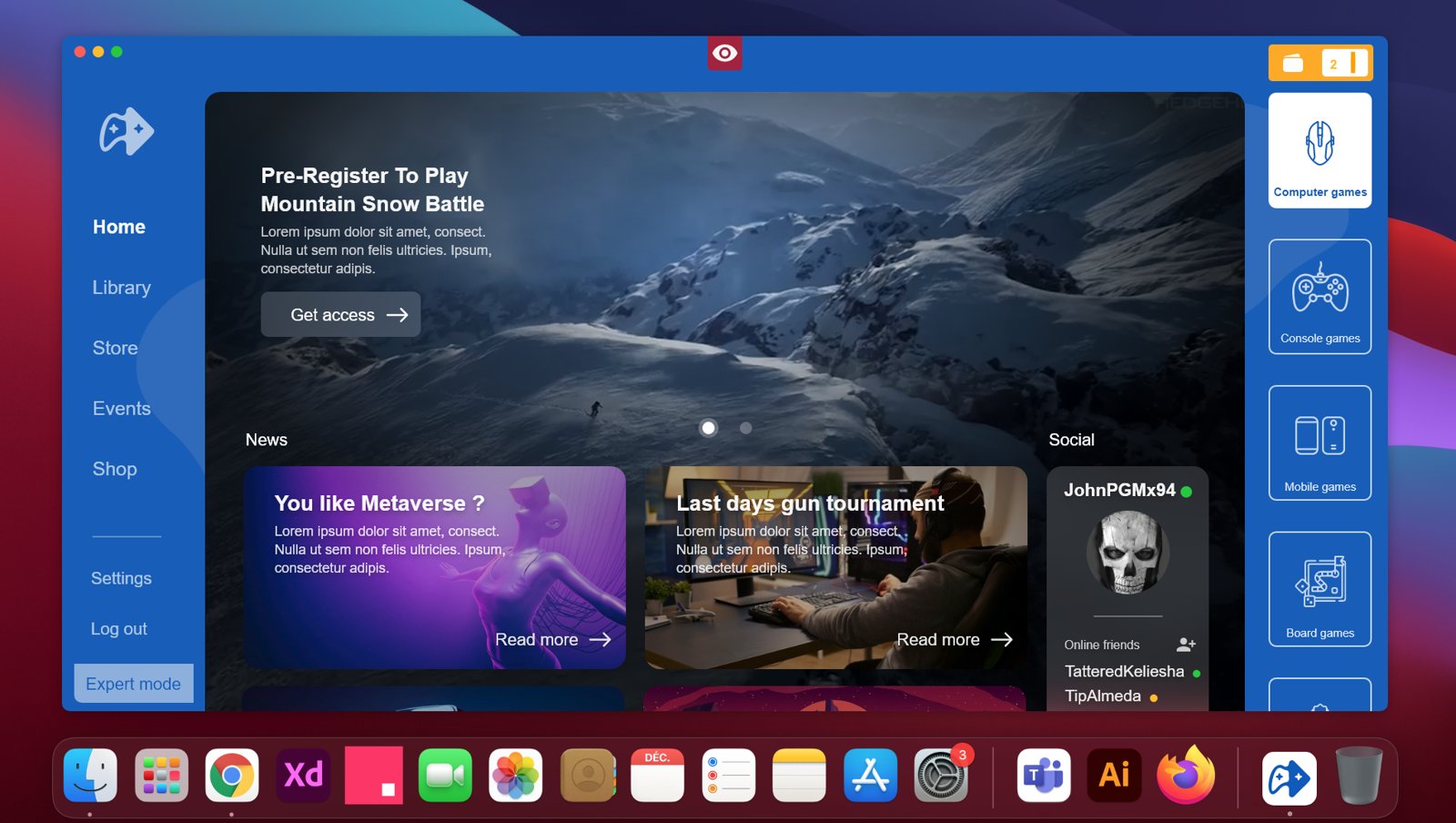Launch Microsoft Teams from the dock
1456x823 pixels.
tap(1044, 776)
